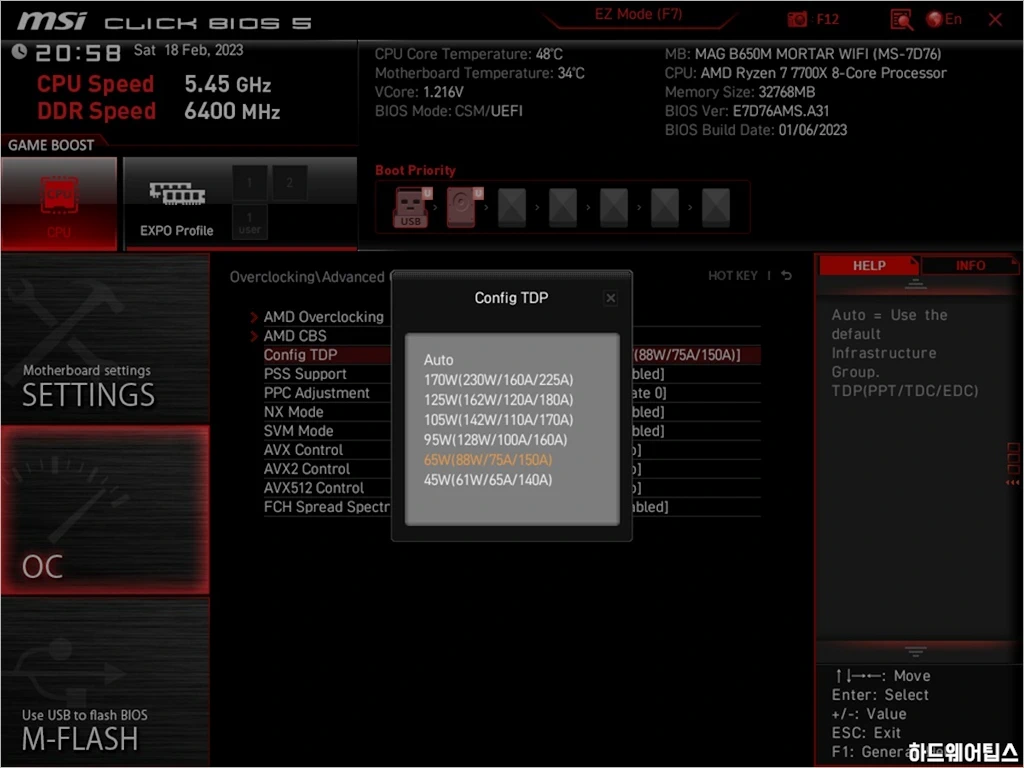The image size is (1024, 768).
Task: Click the sixth boot priority slot
Action: [x=665, y=207]
